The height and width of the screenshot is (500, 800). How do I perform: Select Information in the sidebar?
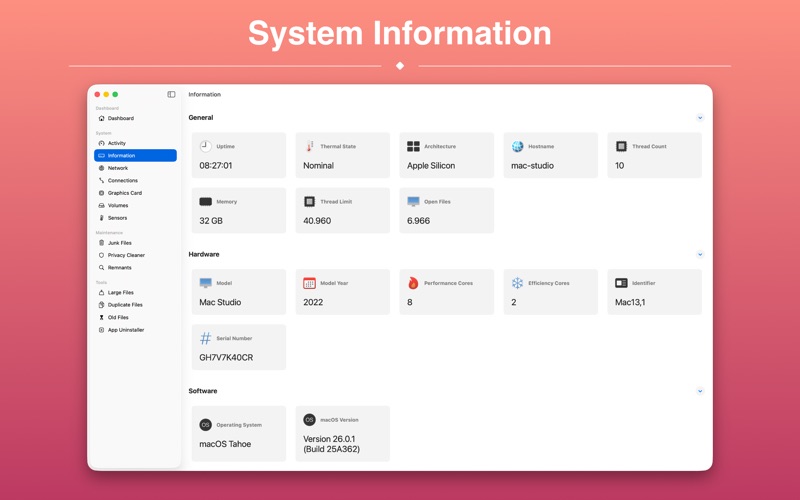(135, 156)
